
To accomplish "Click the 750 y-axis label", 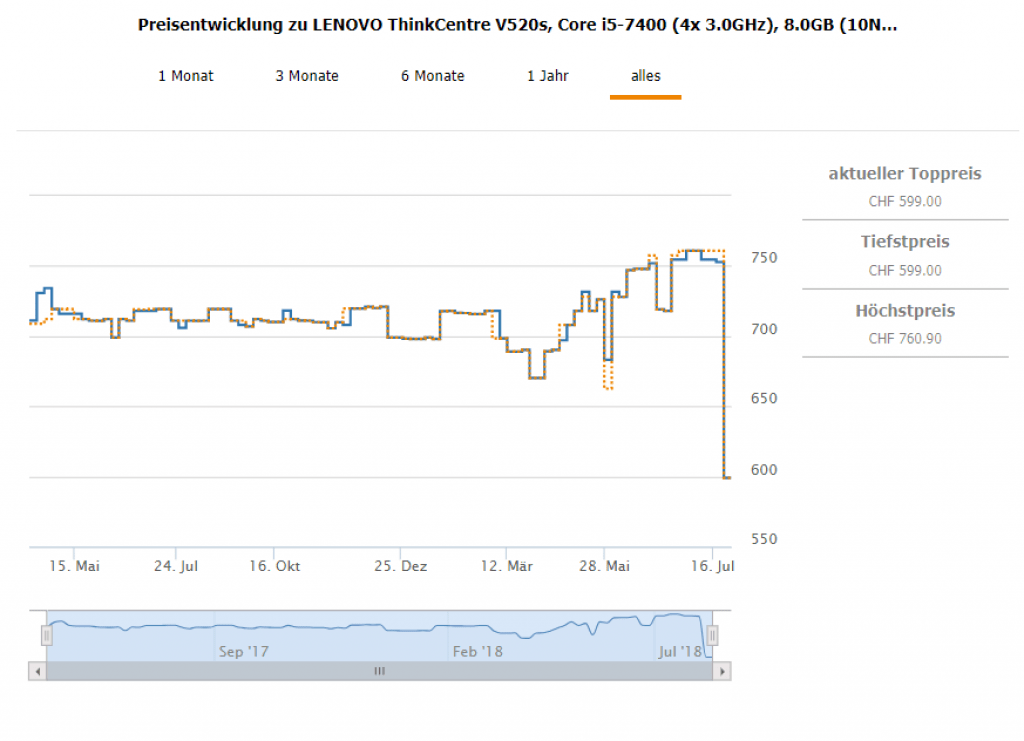I will tap(763, 258).
